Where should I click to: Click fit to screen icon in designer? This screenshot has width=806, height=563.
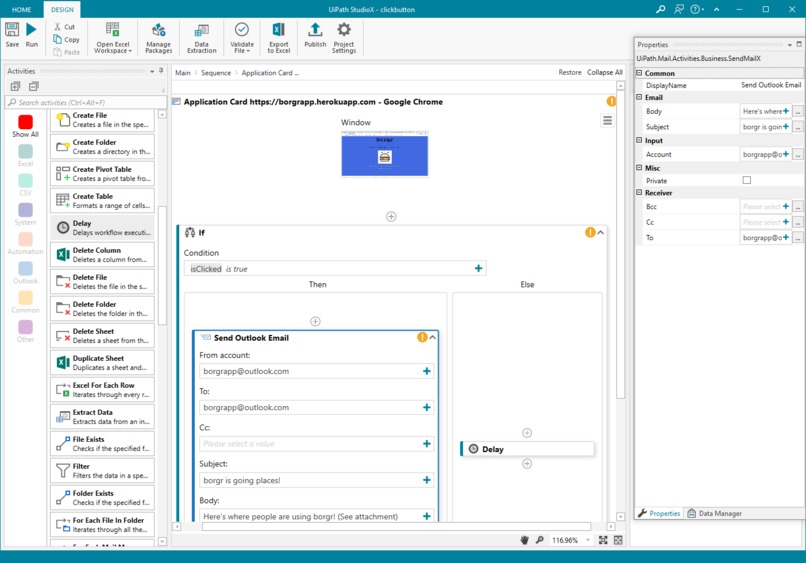pos(603,540)
